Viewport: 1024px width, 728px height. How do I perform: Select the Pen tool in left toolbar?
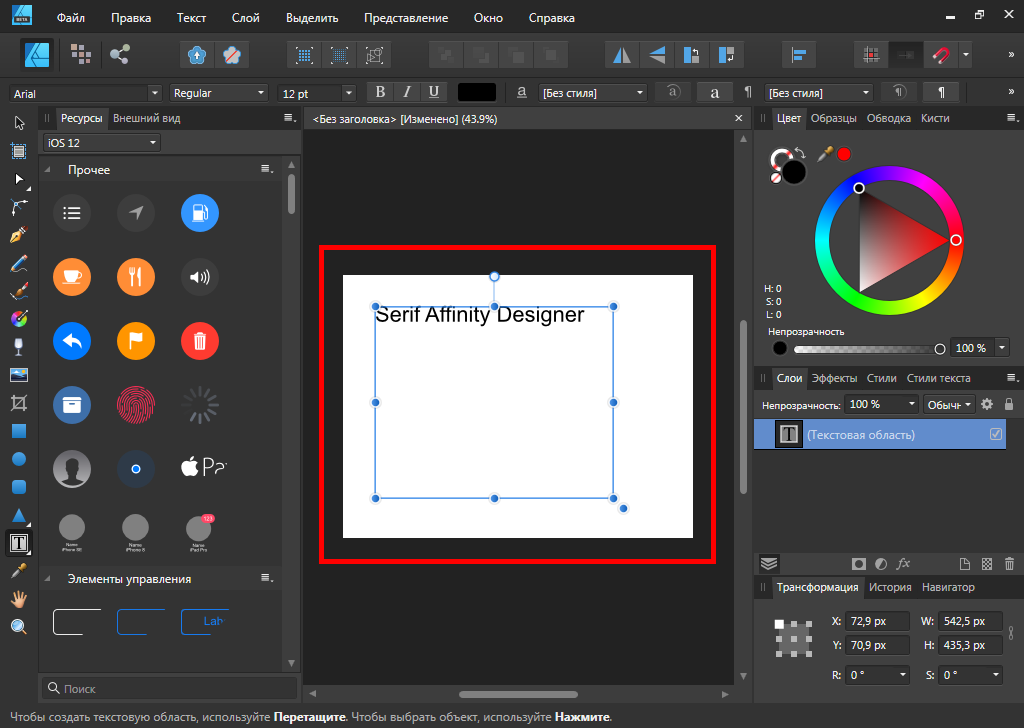click(x=18, y=236)
